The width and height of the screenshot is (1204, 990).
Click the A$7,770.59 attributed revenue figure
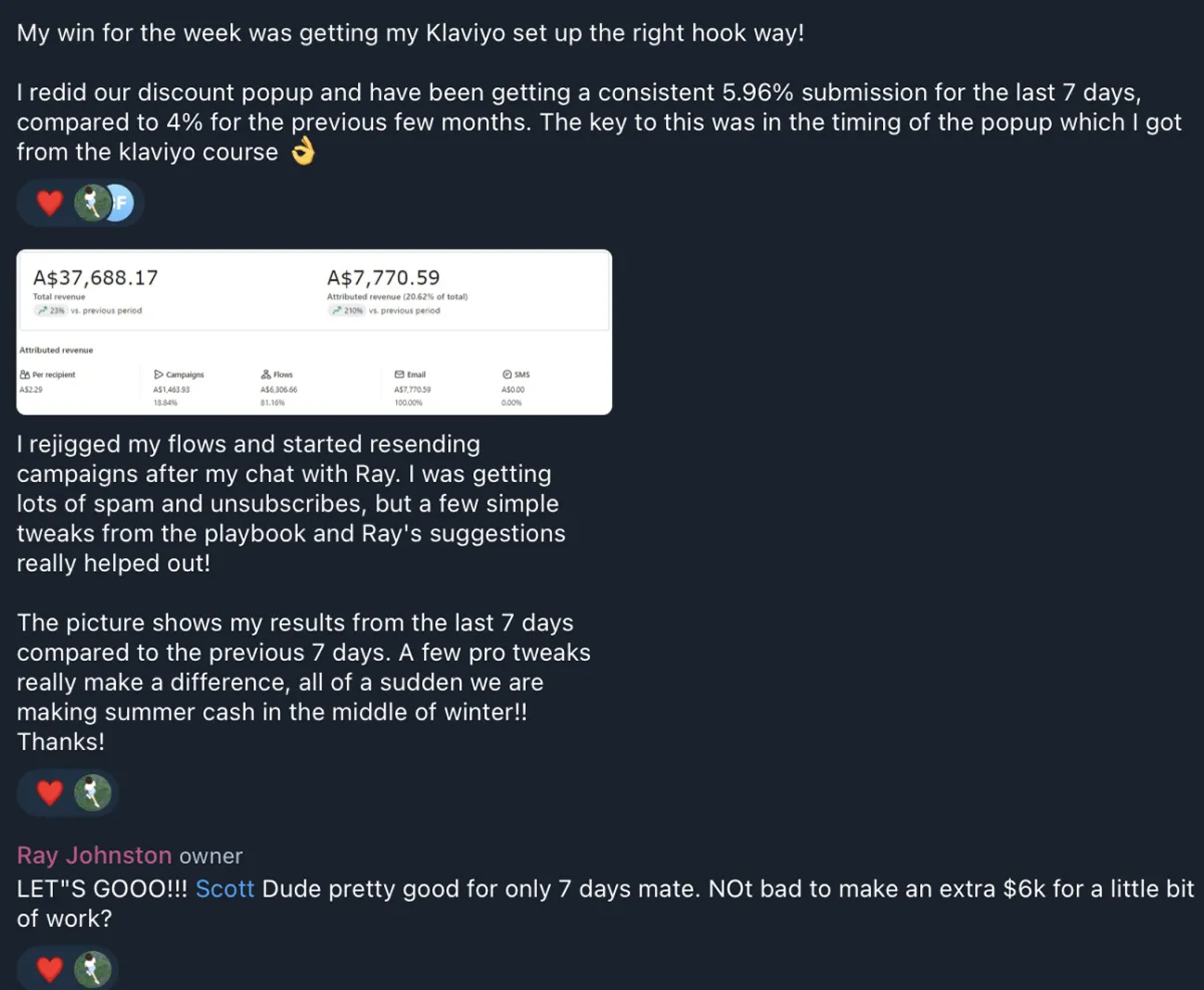click(383, 278)
